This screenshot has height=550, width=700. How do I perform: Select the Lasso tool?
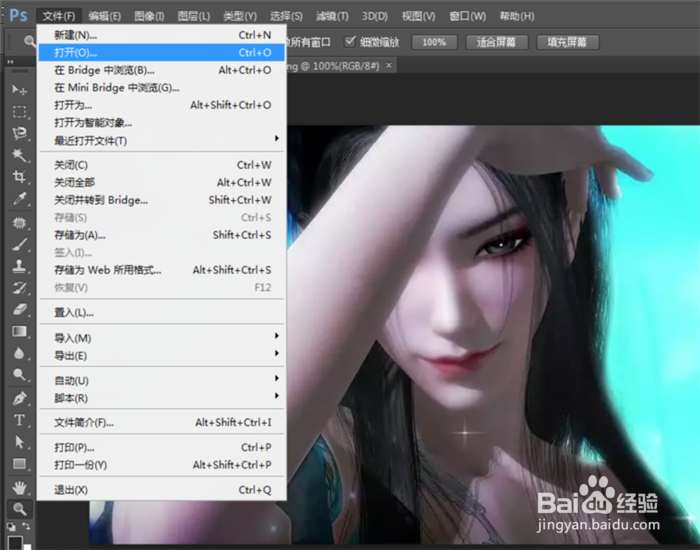click(x=19, y=133)
